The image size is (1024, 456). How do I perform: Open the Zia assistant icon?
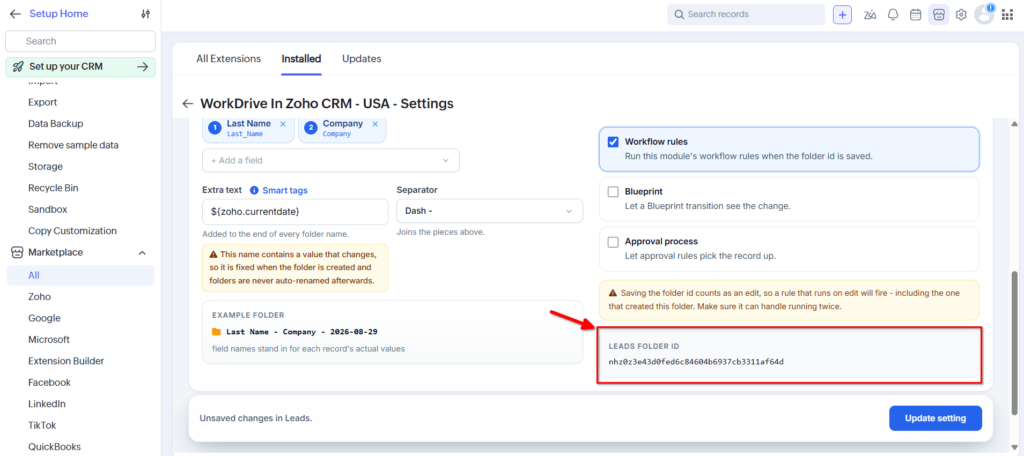click(x=870, y=14)
